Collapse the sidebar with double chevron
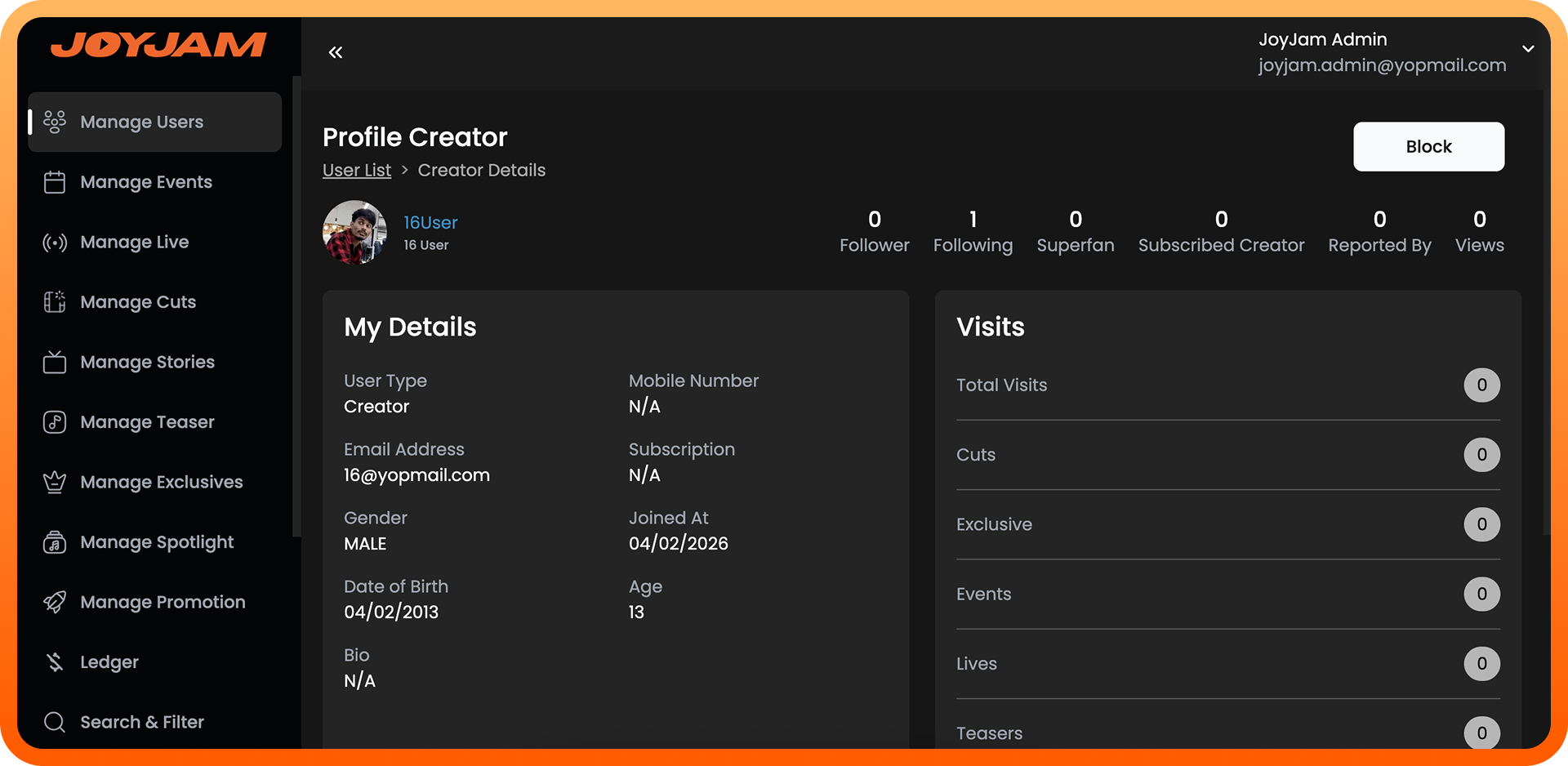 click(336, 53)
